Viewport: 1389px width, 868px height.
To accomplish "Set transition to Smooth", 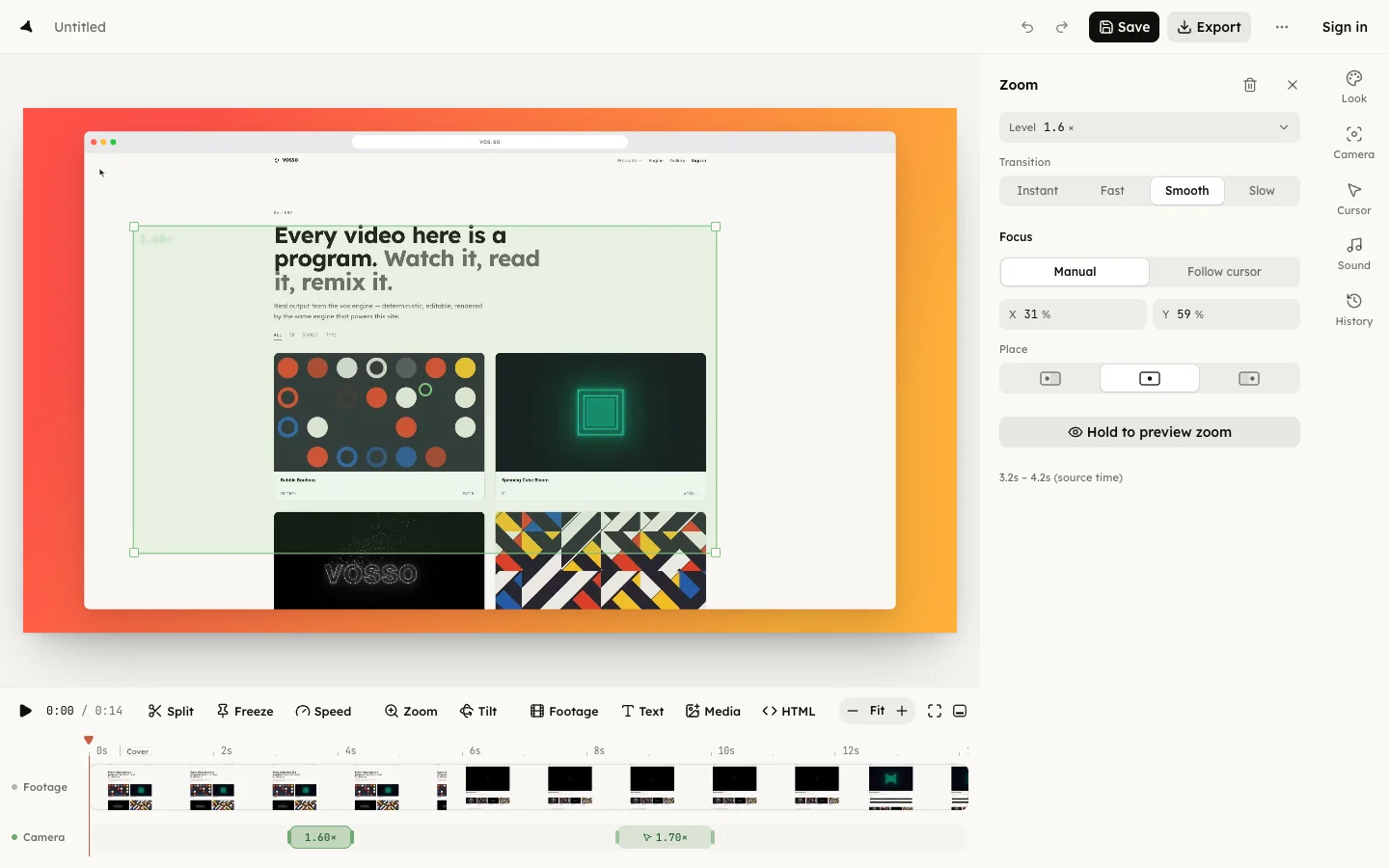I will coord(1187,191).
